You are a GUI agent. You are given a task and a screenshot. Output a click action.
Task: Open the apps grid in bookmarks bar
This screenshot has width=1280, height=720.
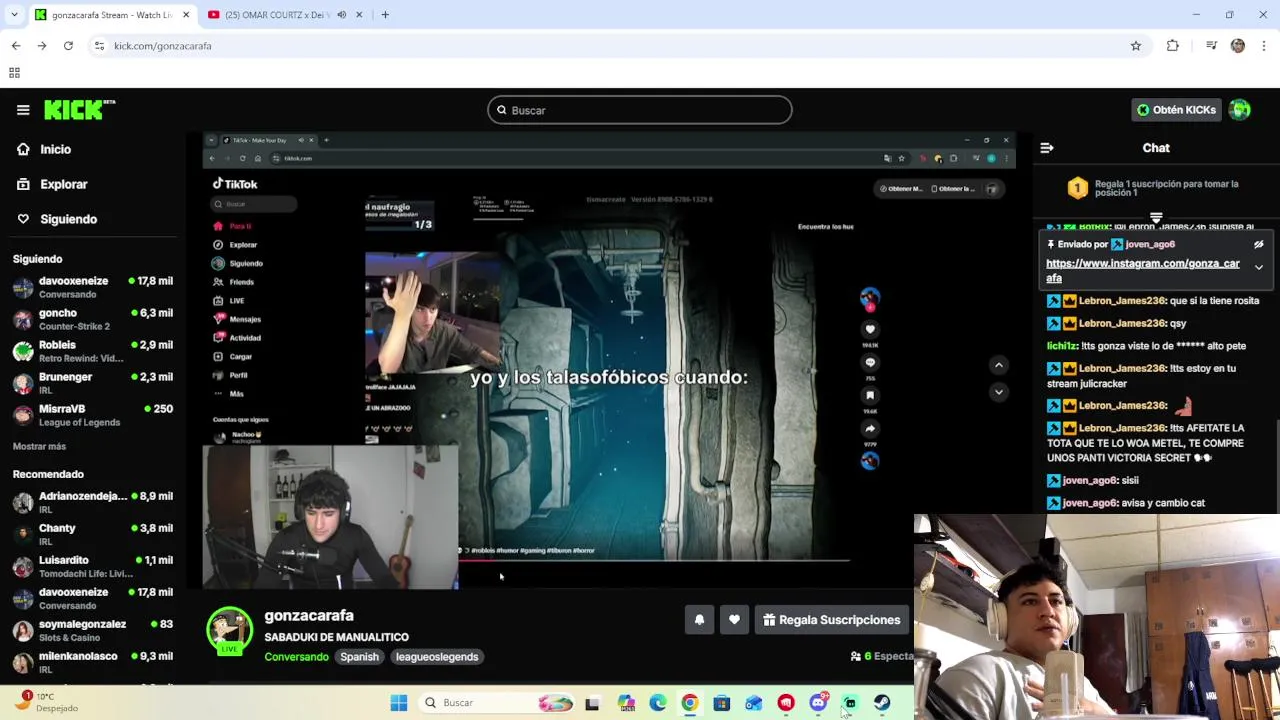coord(14,73)
